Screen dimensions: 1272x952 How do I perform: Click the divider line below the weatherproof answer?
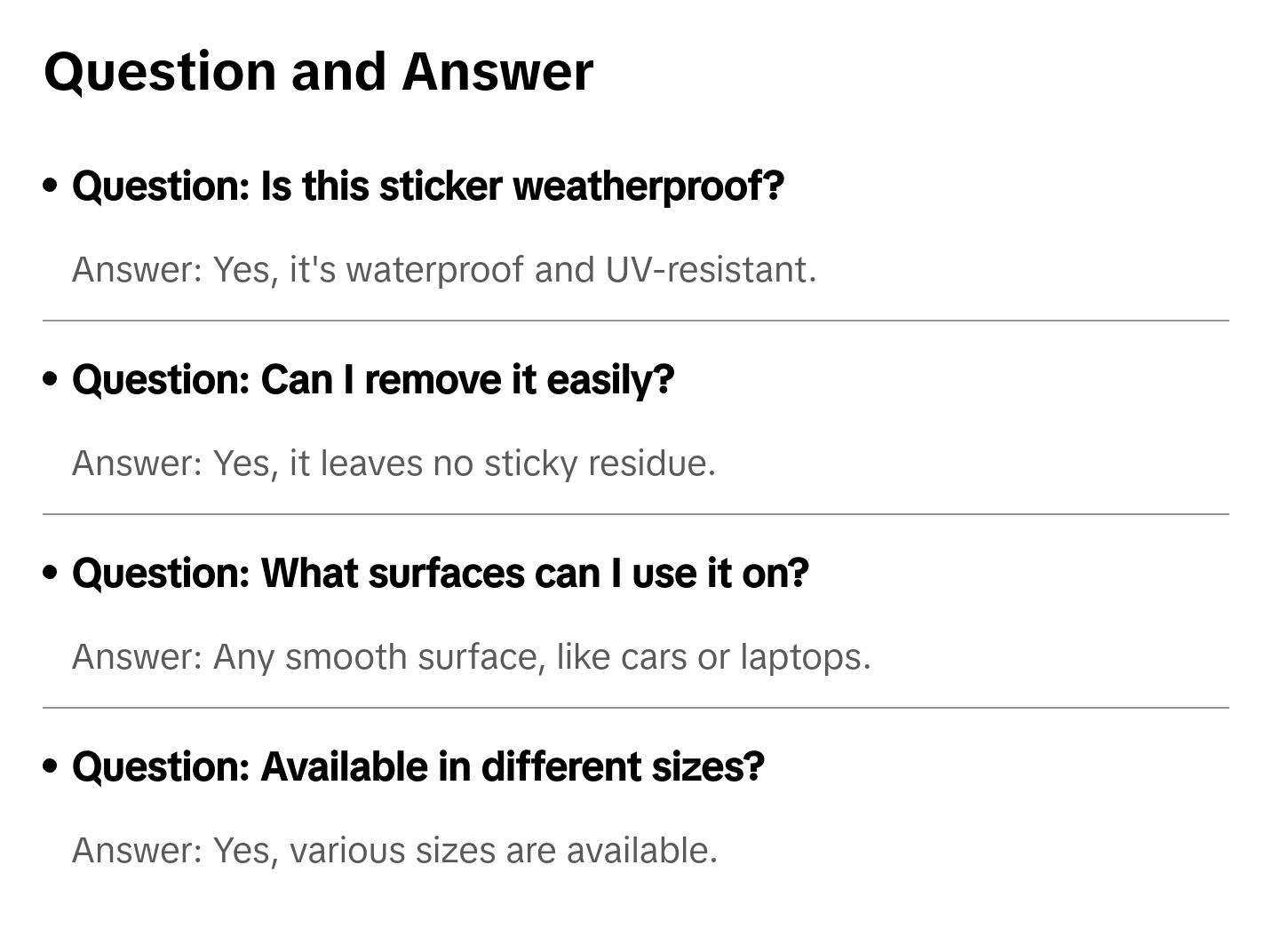(635, 321)
